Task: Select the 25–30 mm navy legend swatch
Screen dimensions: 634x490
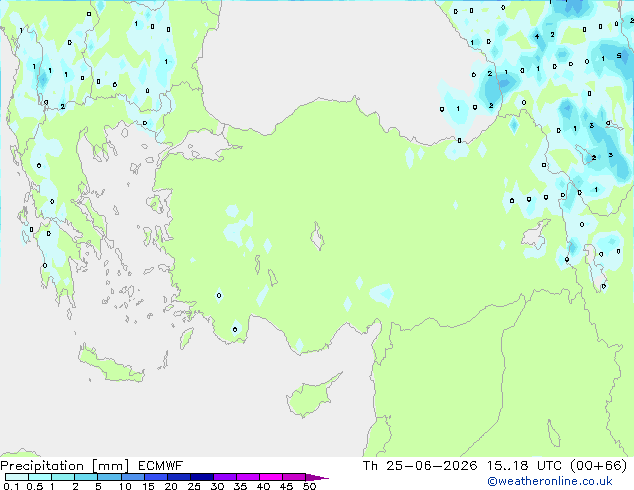Action: tap(201, 477)
